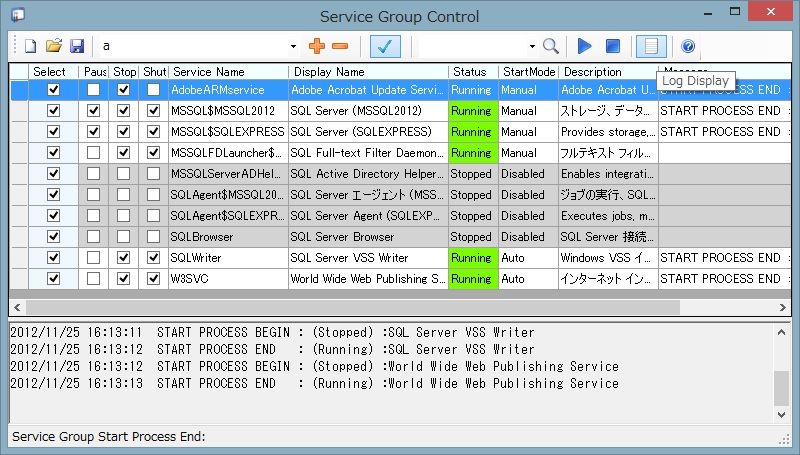
Task: Click the horizontal scrollbar thumb of grid
Action: coord(353,307)
